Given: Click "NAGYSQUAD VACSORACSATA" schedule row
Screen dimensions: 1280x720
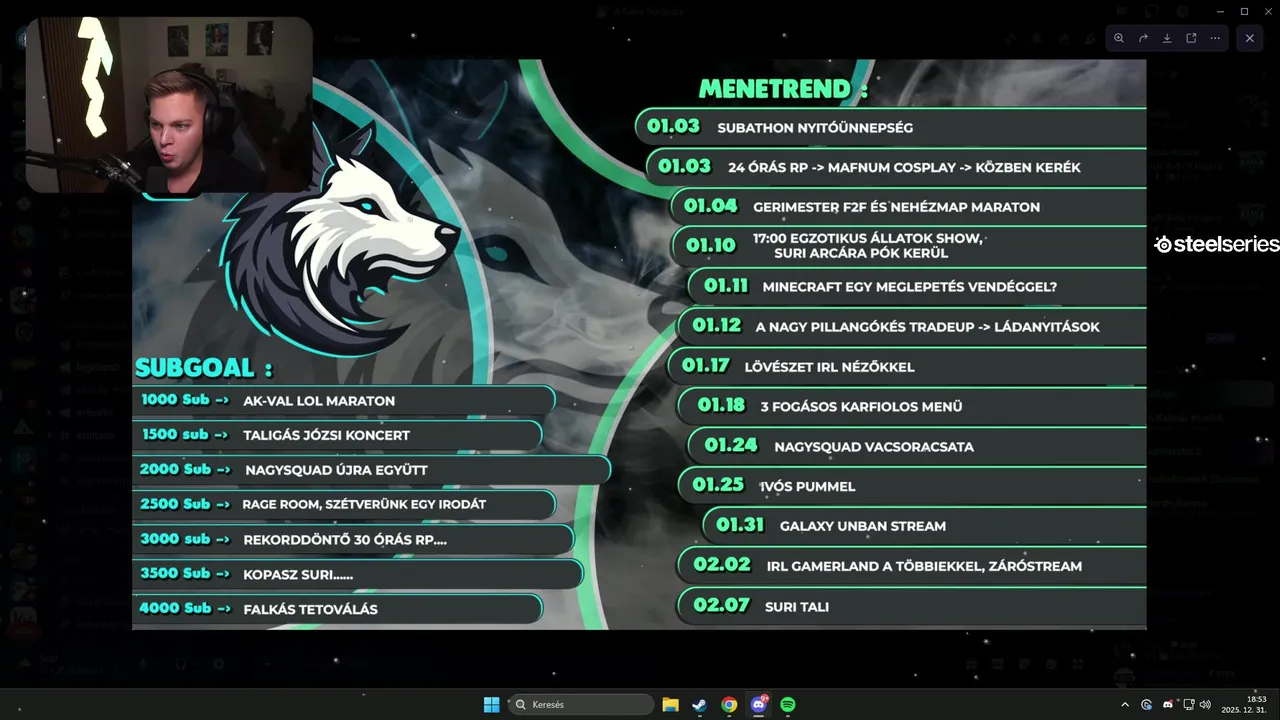Looking at the screenshot, I should (x=918, y=446).
